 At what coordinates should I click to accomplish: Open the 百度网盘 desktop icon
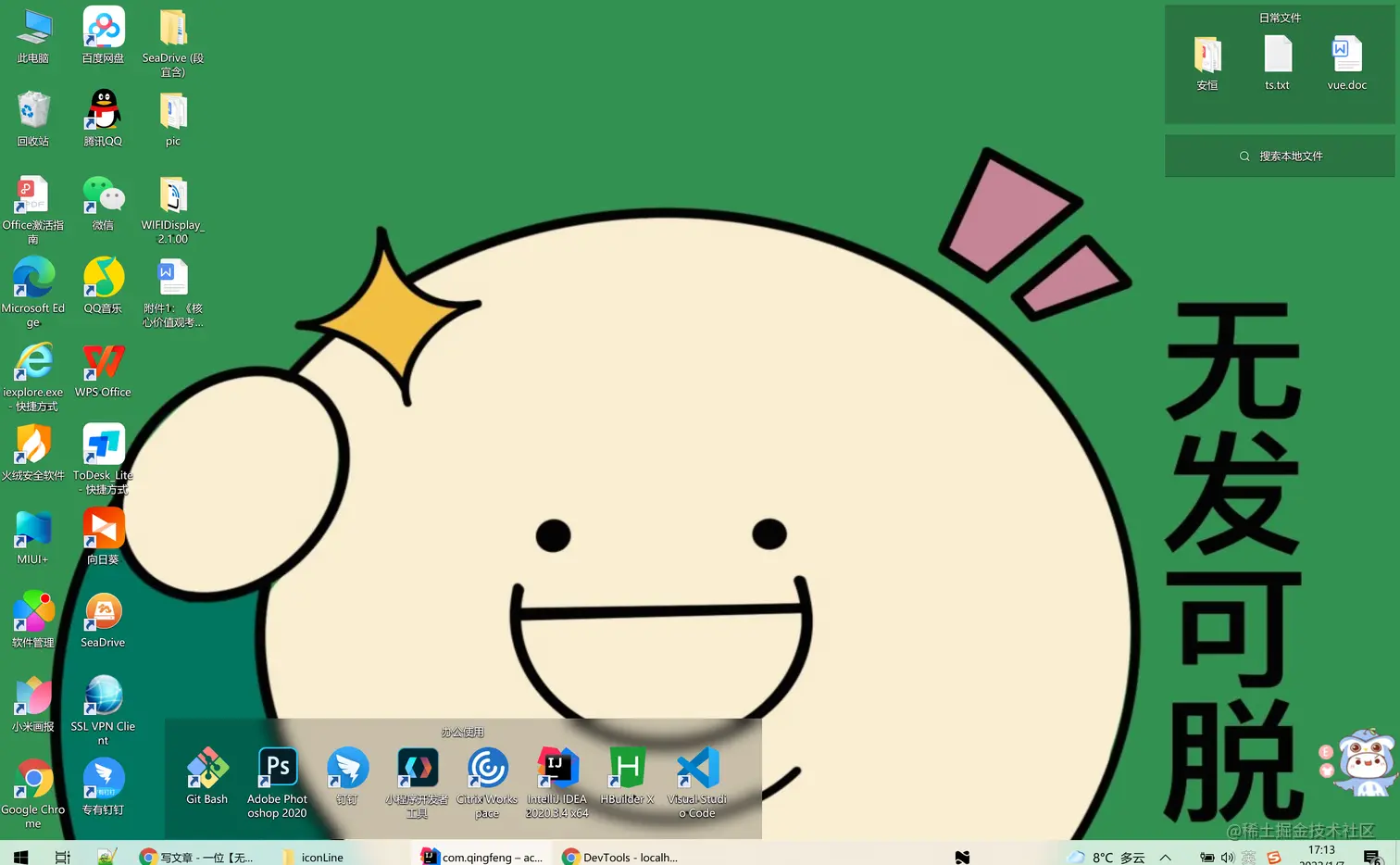[103, 28]
